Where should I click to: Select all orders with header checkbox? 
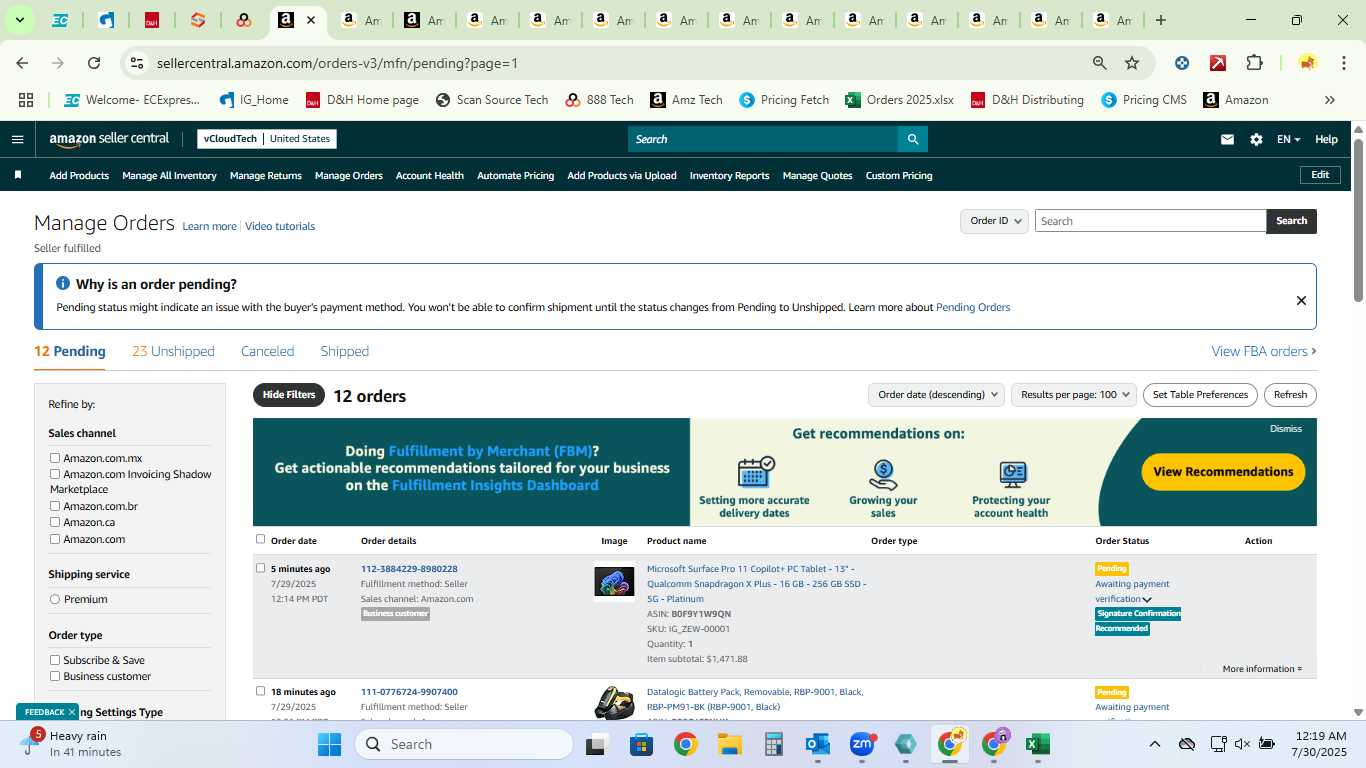261,539
